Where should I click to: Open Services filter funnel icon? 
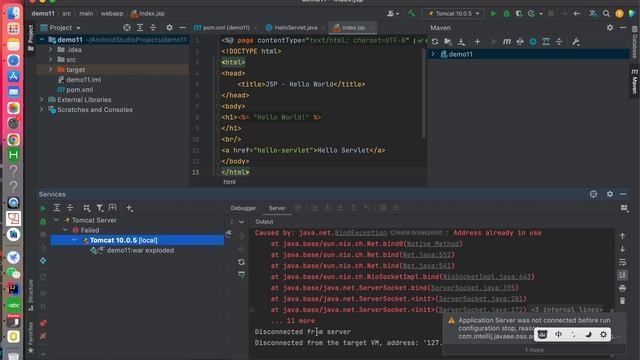[100, 208]
